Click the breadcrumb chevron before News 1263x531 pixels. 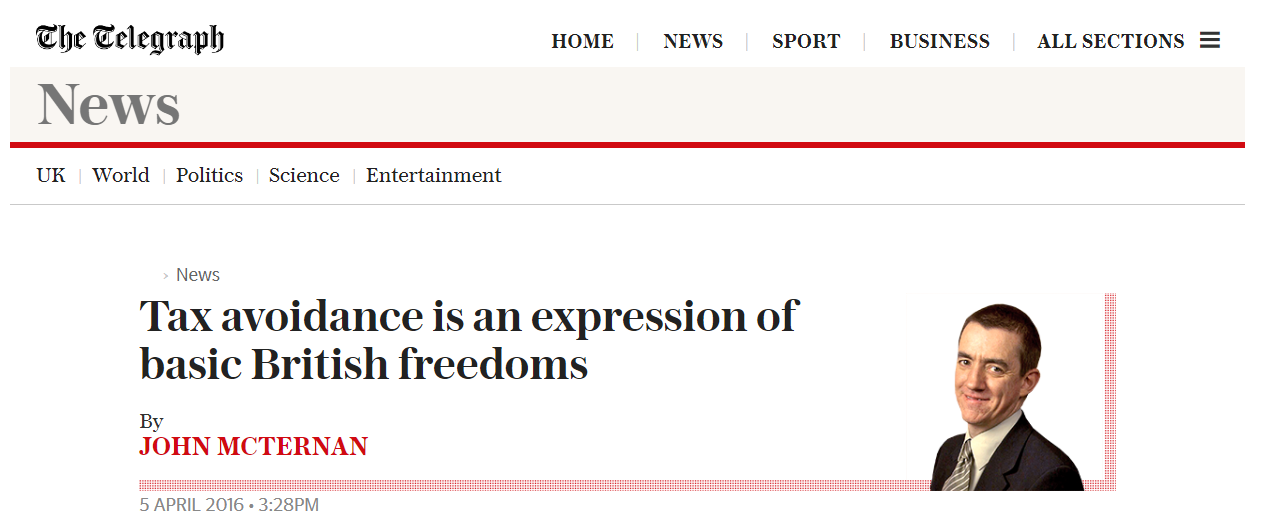click(166, 275)
